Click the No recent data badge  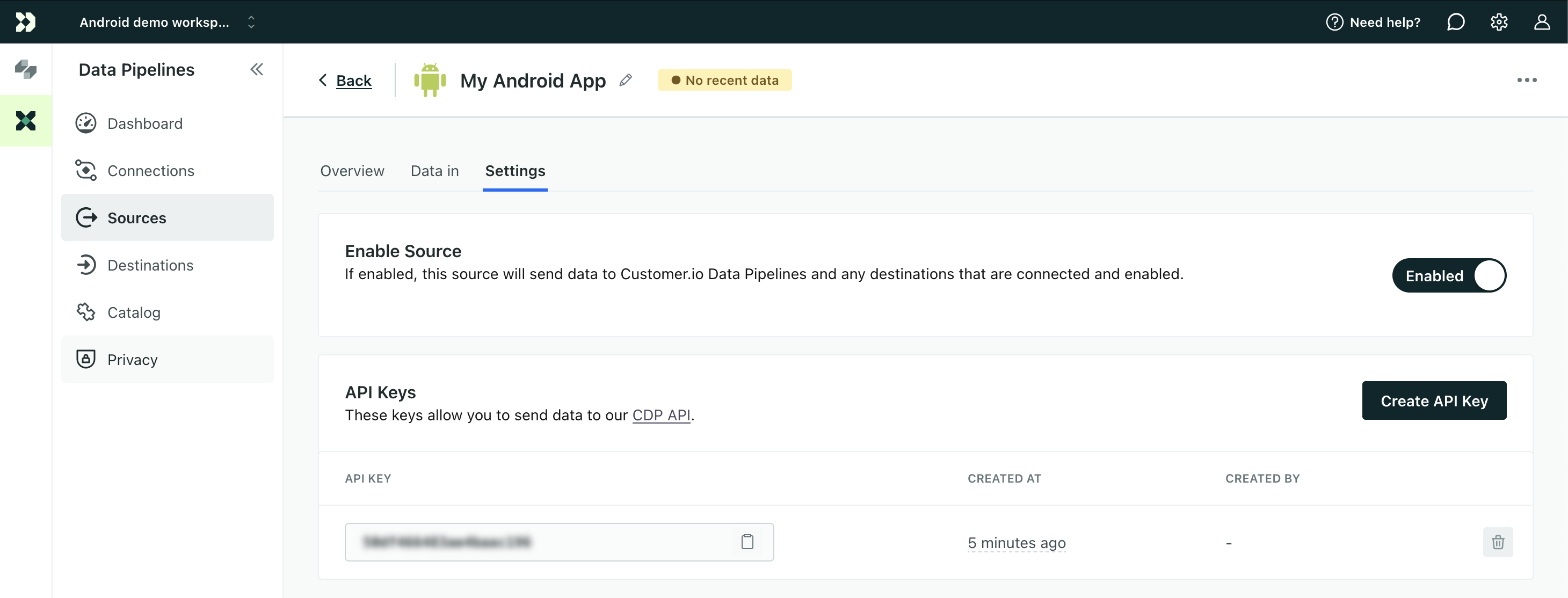click(724, 81)
